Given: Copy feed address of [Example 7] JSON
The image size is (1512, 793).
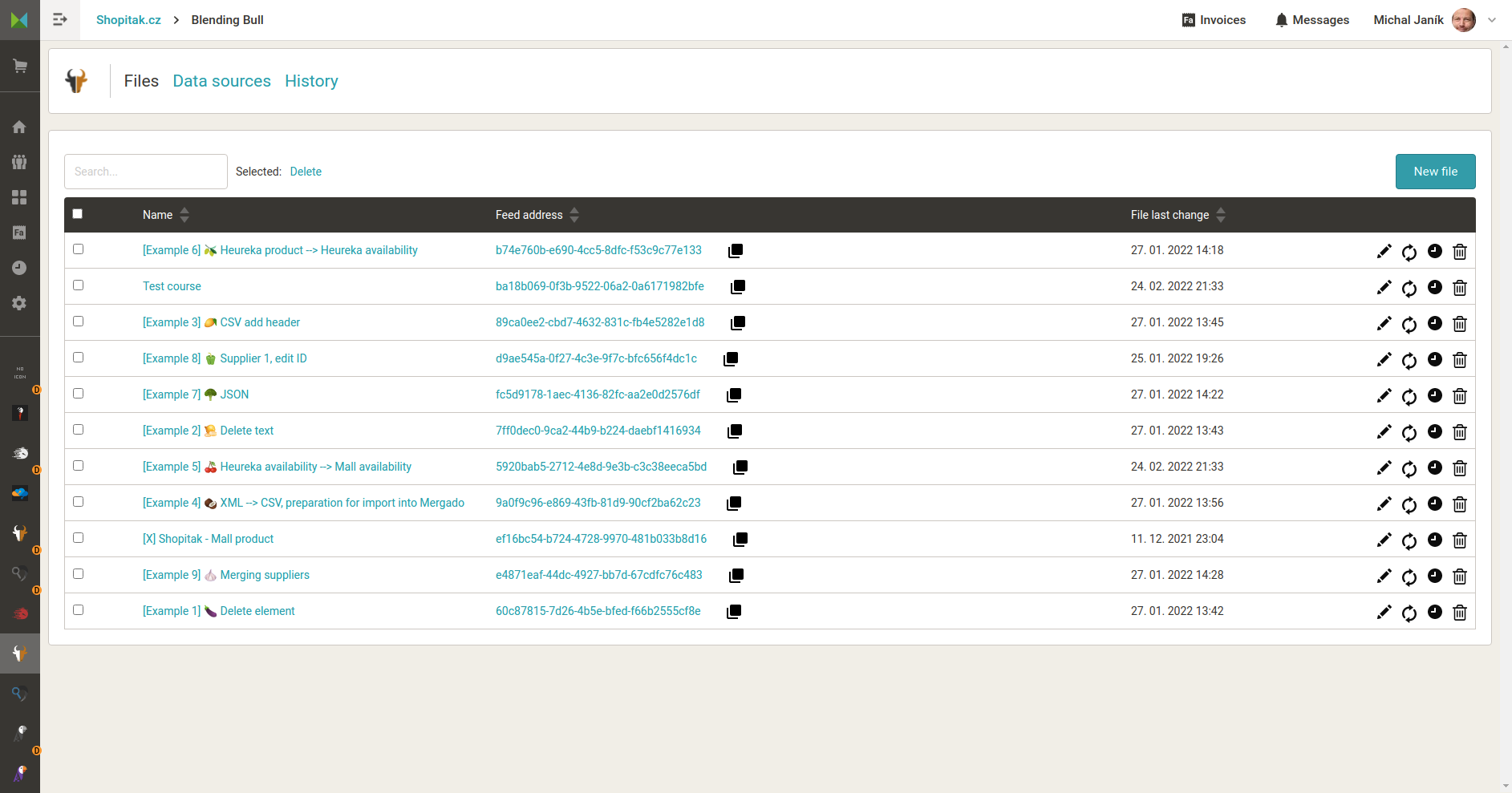Looking at the screenshot, I should 734,395.
